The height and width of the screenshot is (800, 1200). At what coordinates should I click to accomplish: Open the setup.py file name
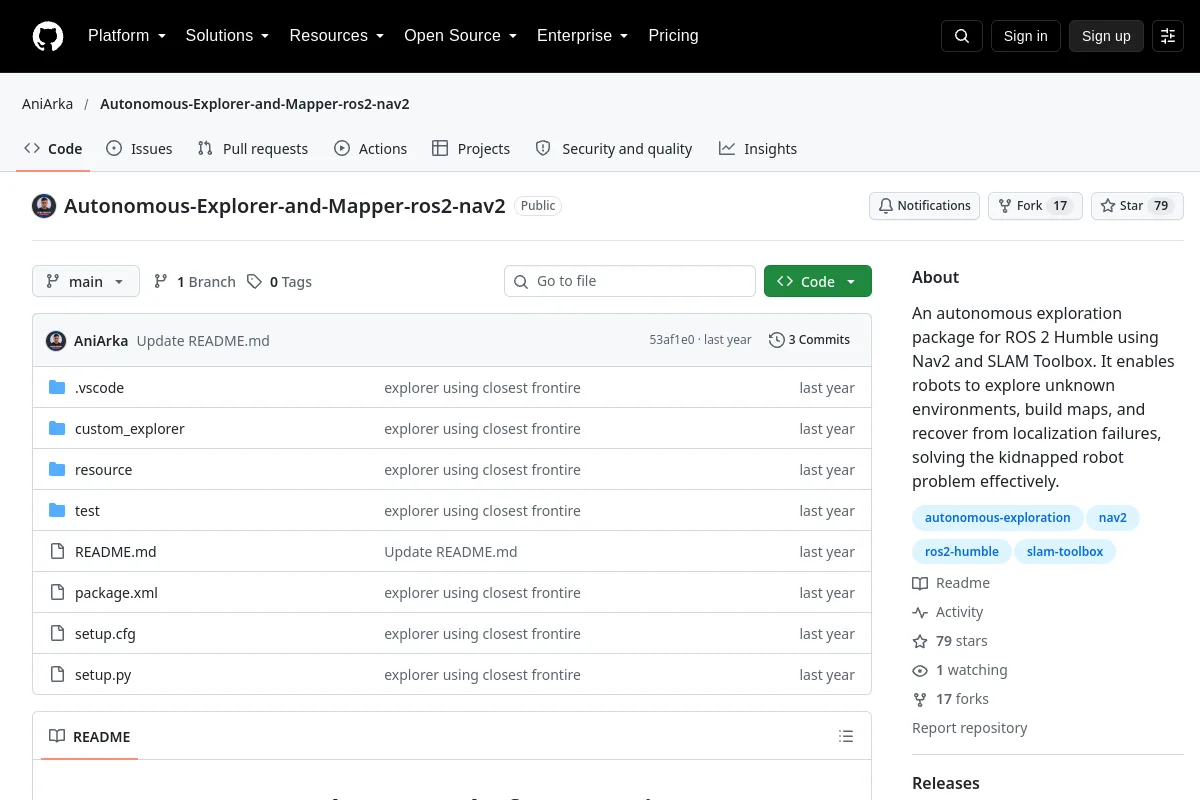[x=103, y=675]
